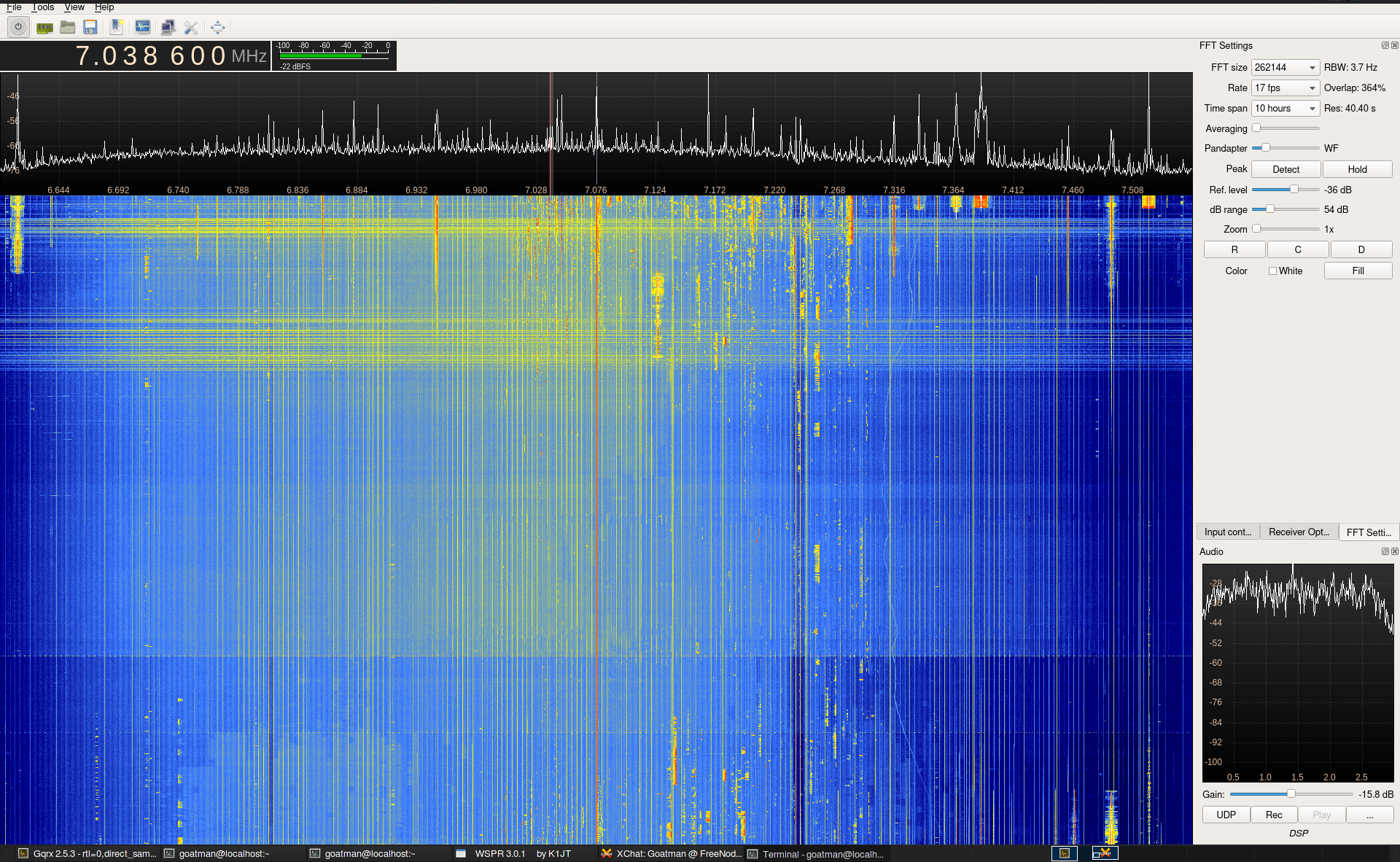Open audio options with the ellipsis button
Image resolution: width=1400 pixels, height=862 pixels.
(1369, 815)
